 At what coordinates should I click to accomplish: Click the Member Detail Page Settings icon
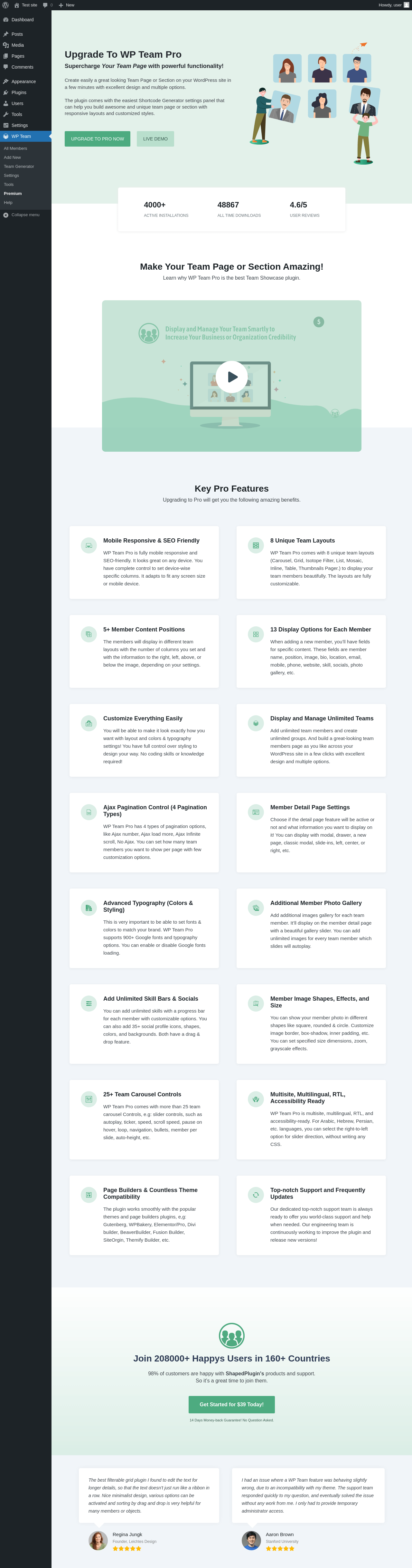click(256, 812)
